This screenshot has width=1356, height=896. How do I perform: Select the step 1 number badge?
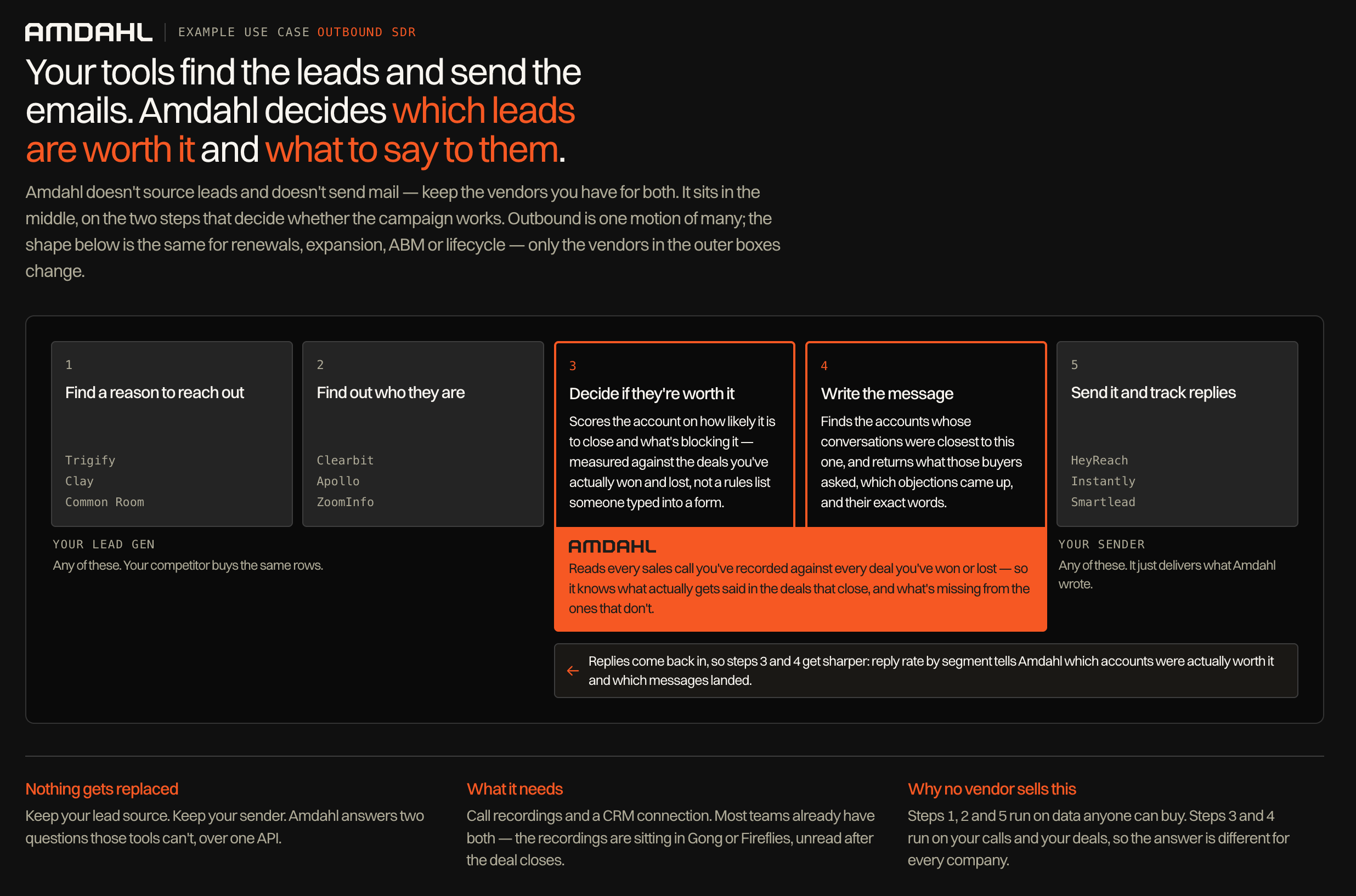point(69,365)
